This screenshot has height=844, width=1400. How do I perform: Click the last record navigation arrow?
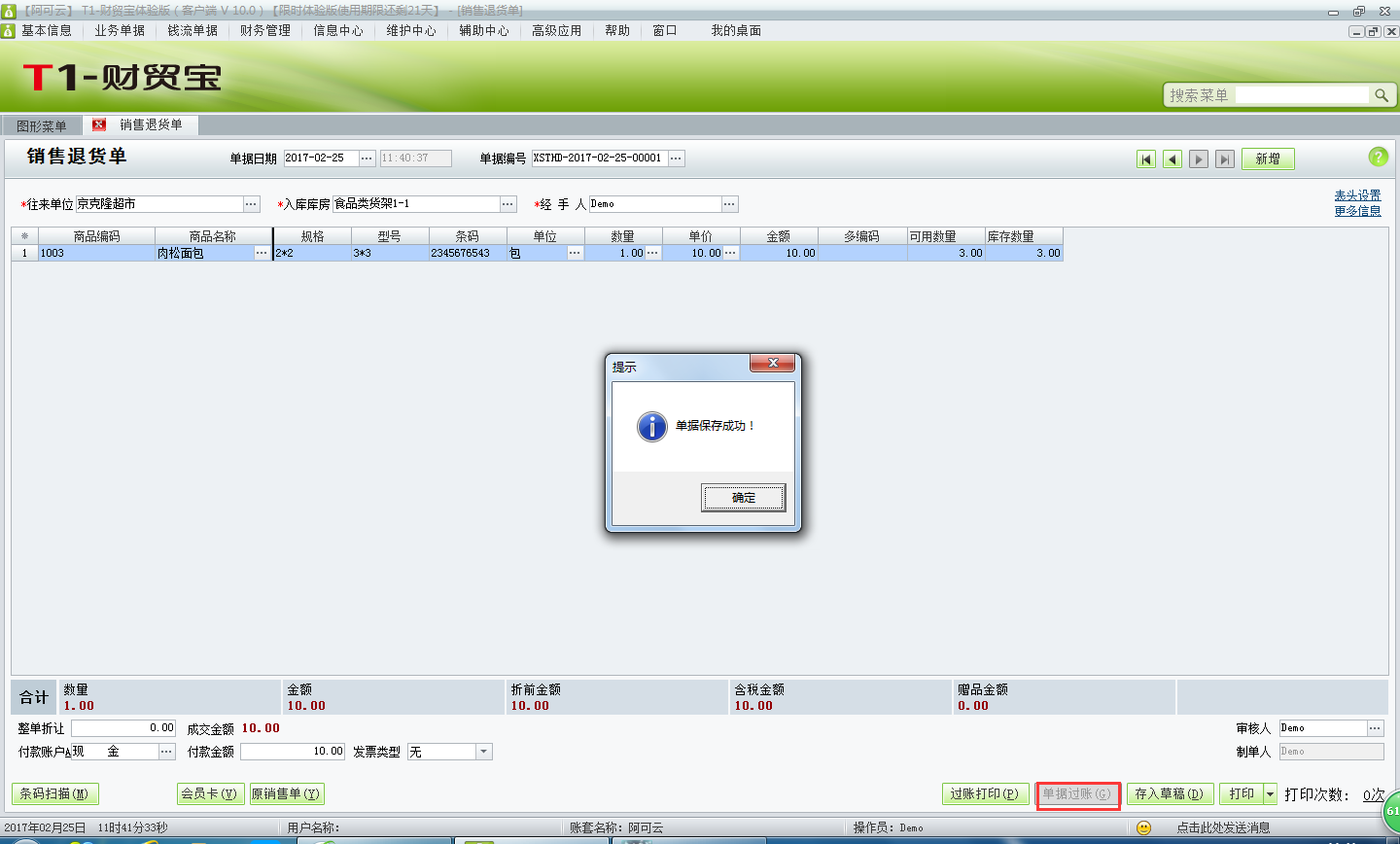coord(1224,158)
